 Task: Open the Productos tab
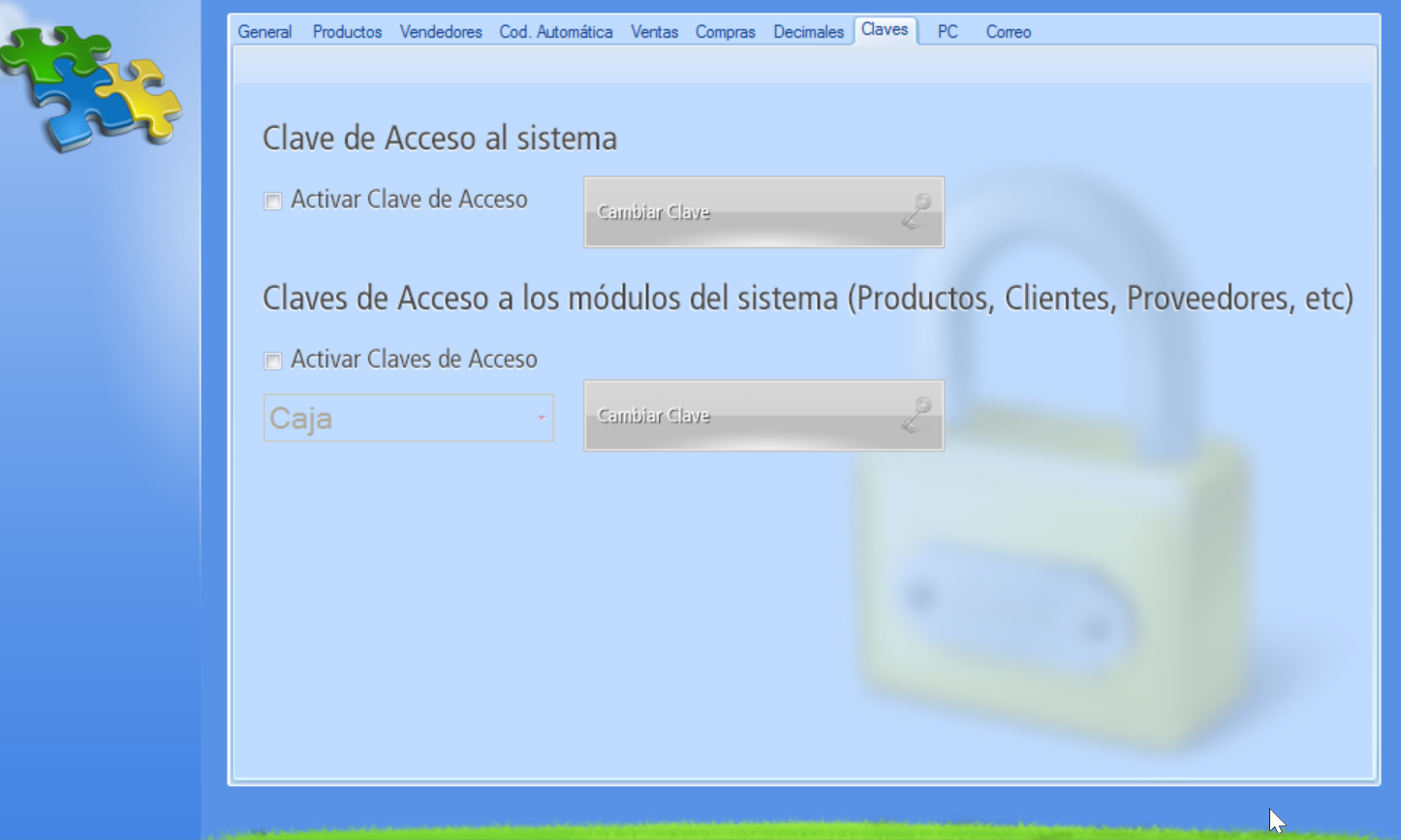(x=346, y=32)
